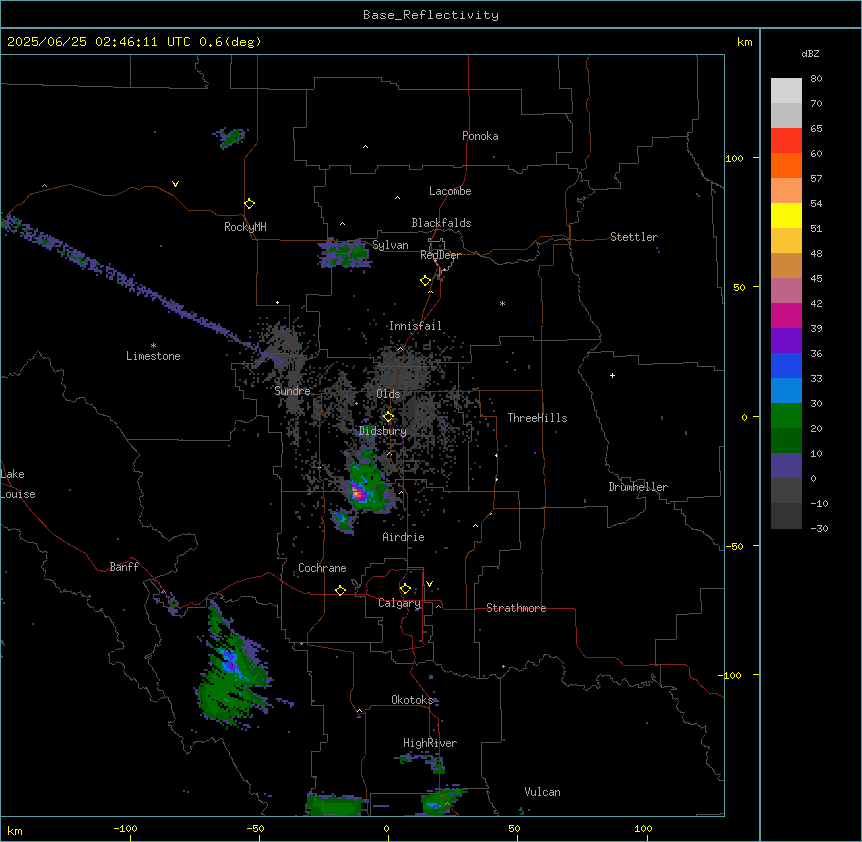Click the RockyMH label
This screenshot has width=862, height=842.
[x=245, y=227]
